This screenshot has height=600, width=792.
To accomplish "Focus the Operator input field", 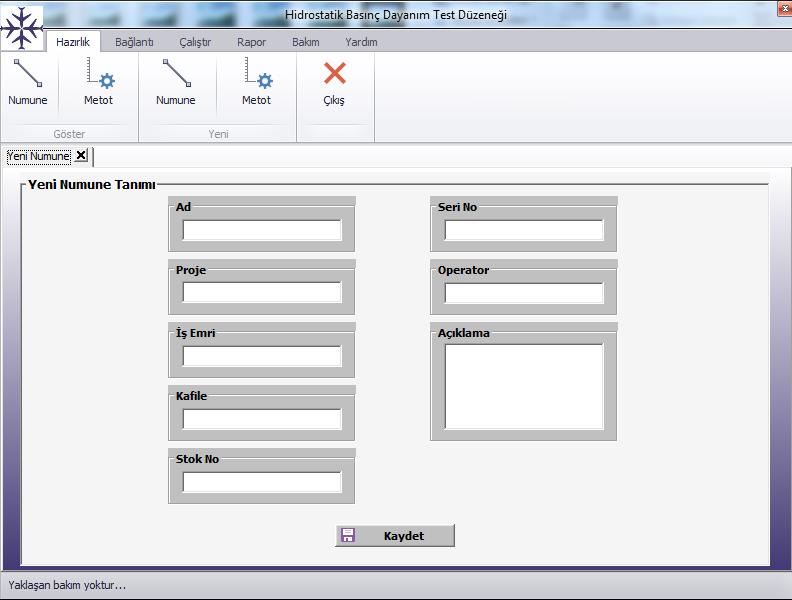I will (524, 293).
